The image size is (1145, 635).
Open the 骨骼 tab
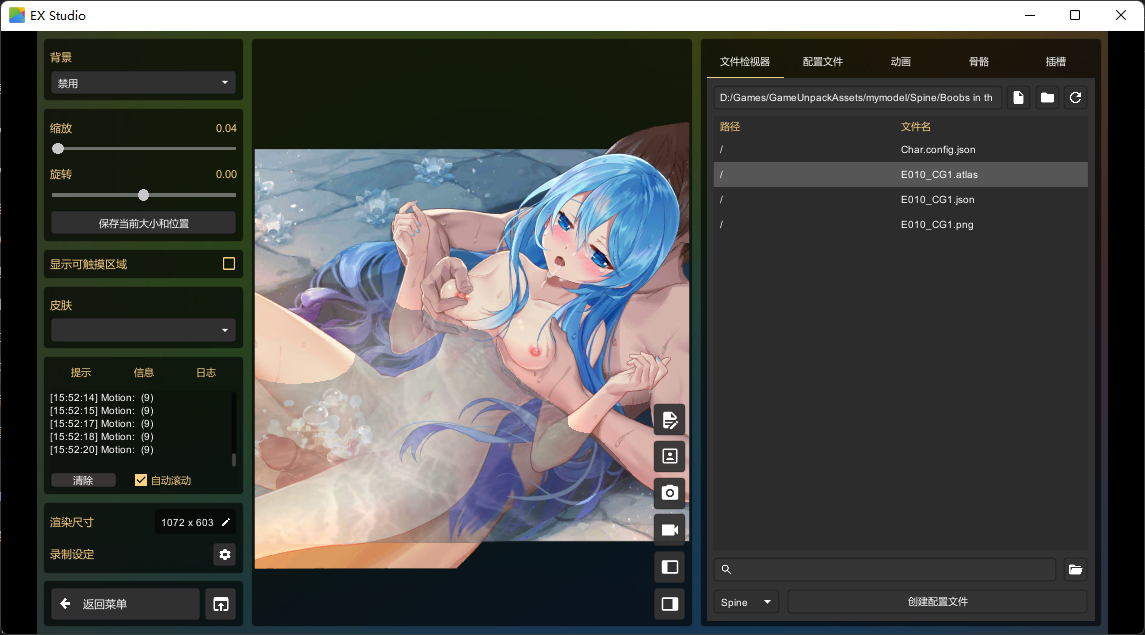pos(979,62)
